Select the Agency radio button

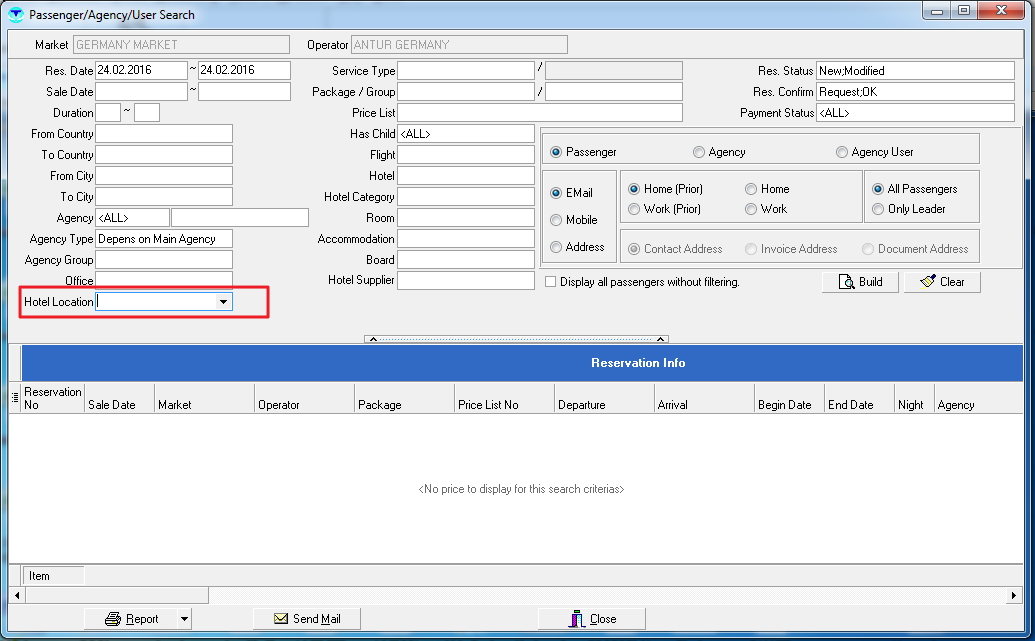tap(699, 152)
